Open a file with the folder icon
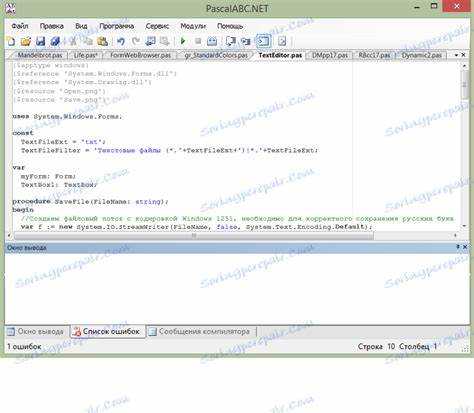This screenshot has height=413, width=474. click(x=25, y=41)
